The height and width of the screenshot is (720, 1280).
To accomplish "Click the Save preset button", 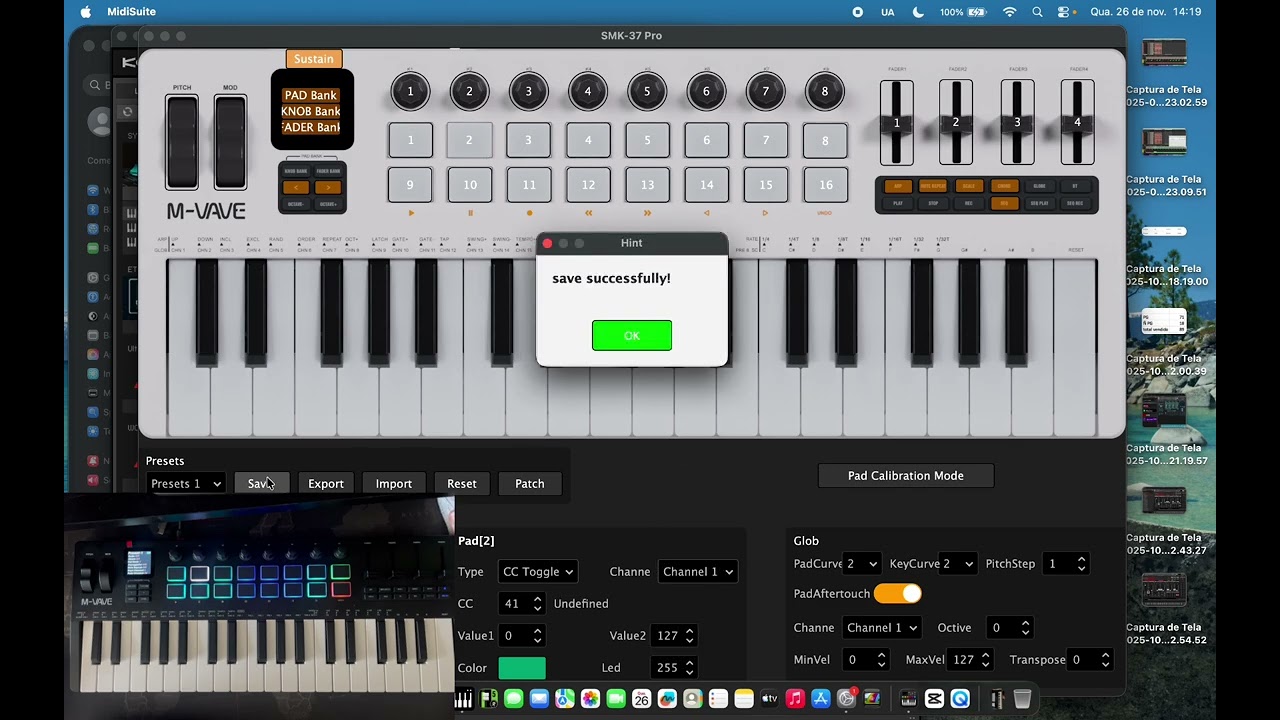I will (x=262, y=484).
